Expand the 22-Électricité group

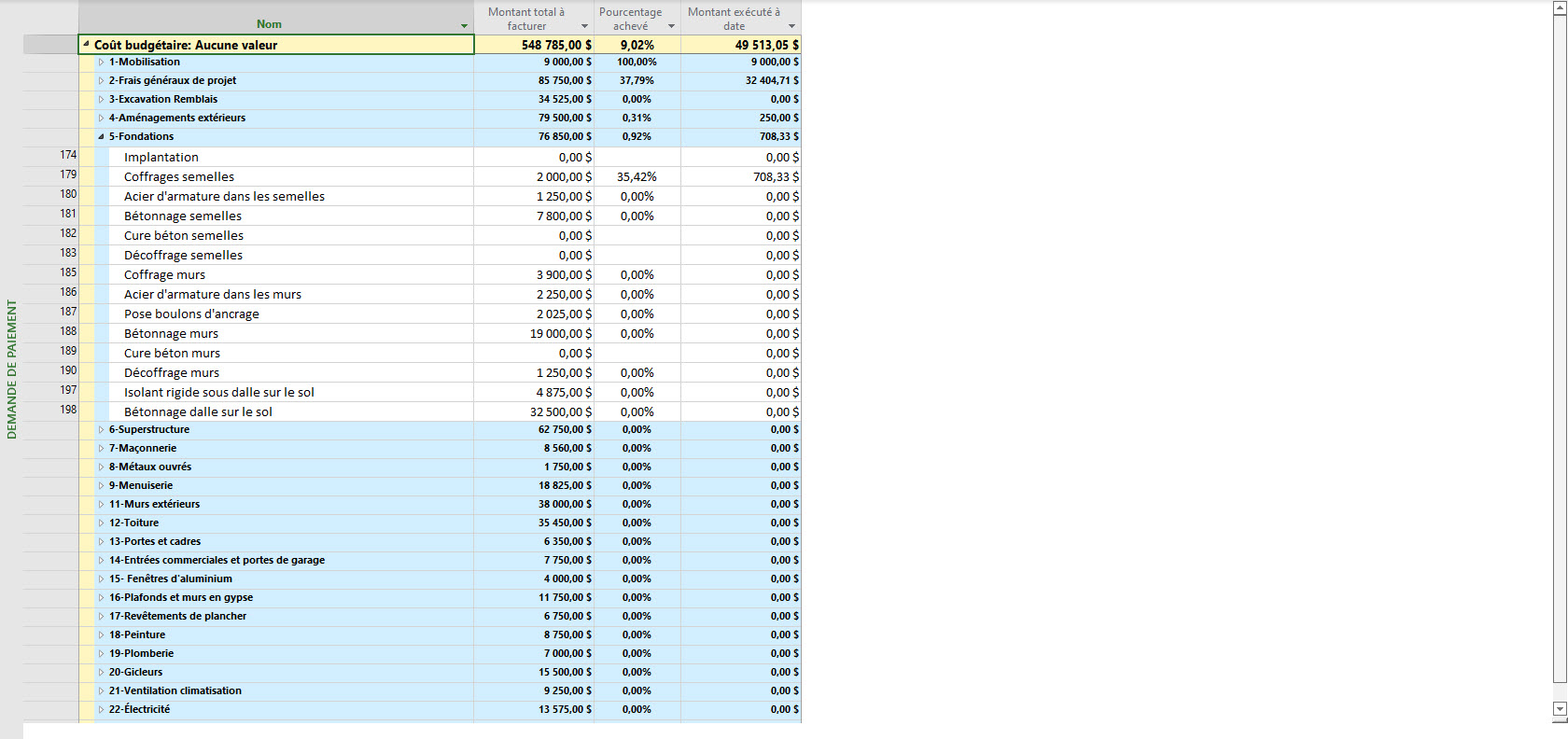coord(101,710)
